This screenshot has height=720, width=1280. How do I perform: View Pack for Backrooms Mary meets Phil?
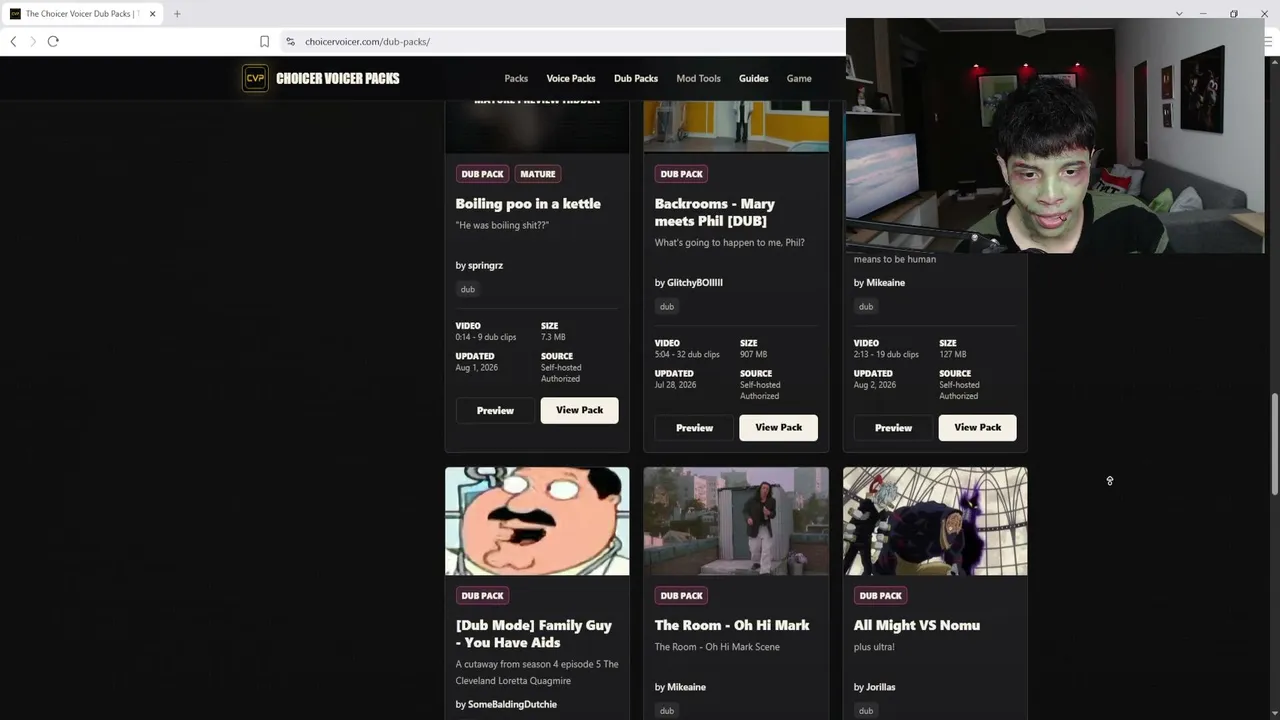[779, 427]
